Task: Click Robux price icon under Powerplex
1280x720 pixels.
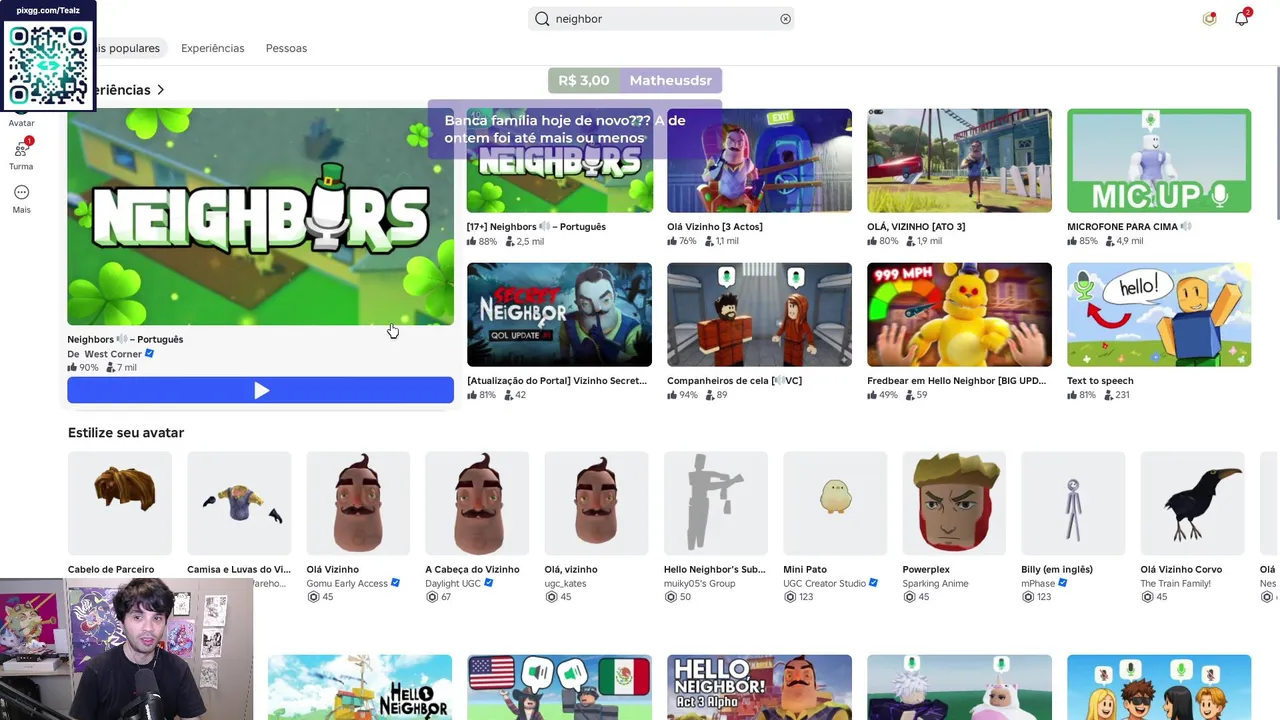Action: pos(909,597)
